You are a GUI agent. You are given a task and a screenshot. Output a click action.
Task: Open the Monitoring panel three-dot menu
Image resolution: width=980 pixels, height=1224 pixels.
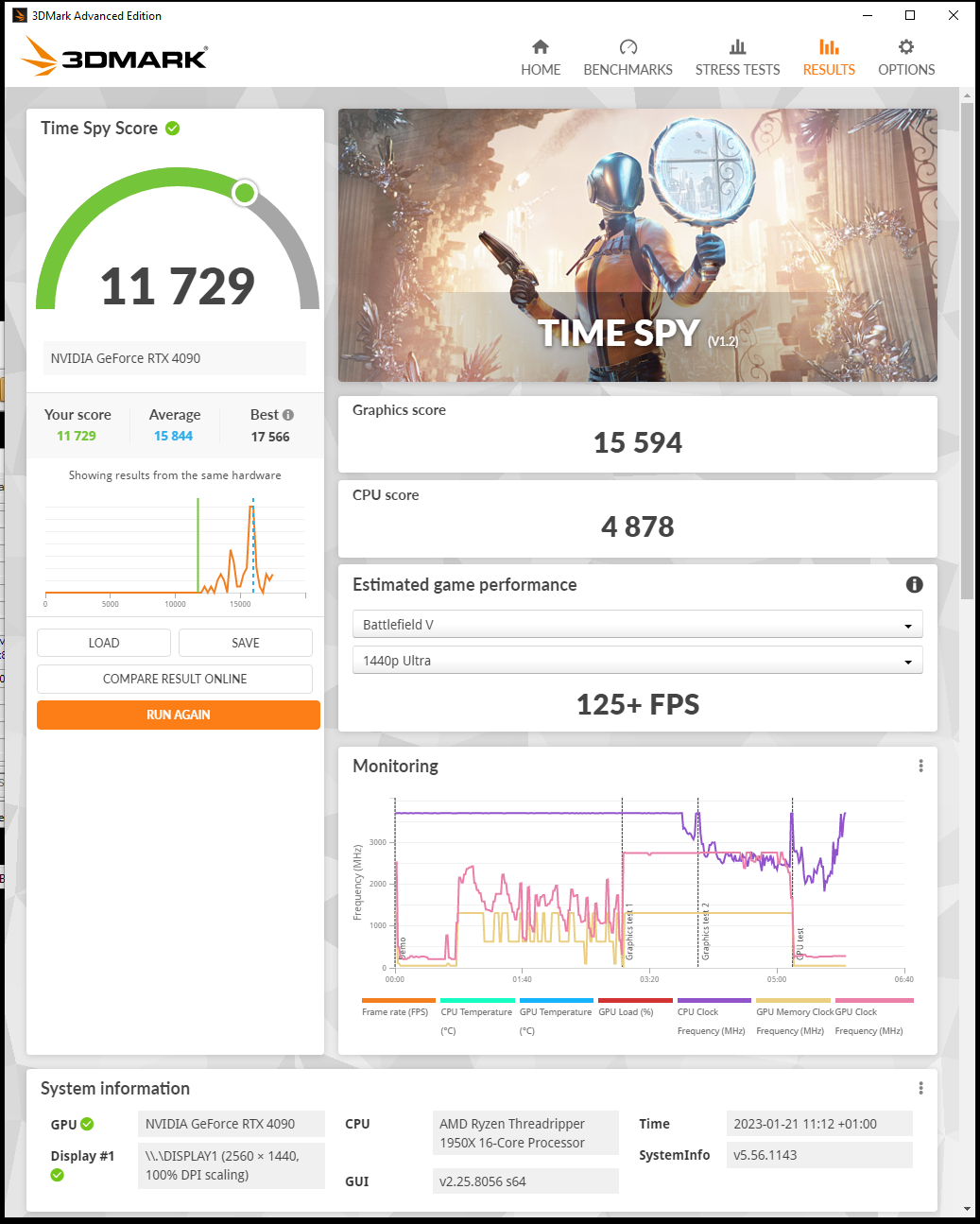[920, 766]
